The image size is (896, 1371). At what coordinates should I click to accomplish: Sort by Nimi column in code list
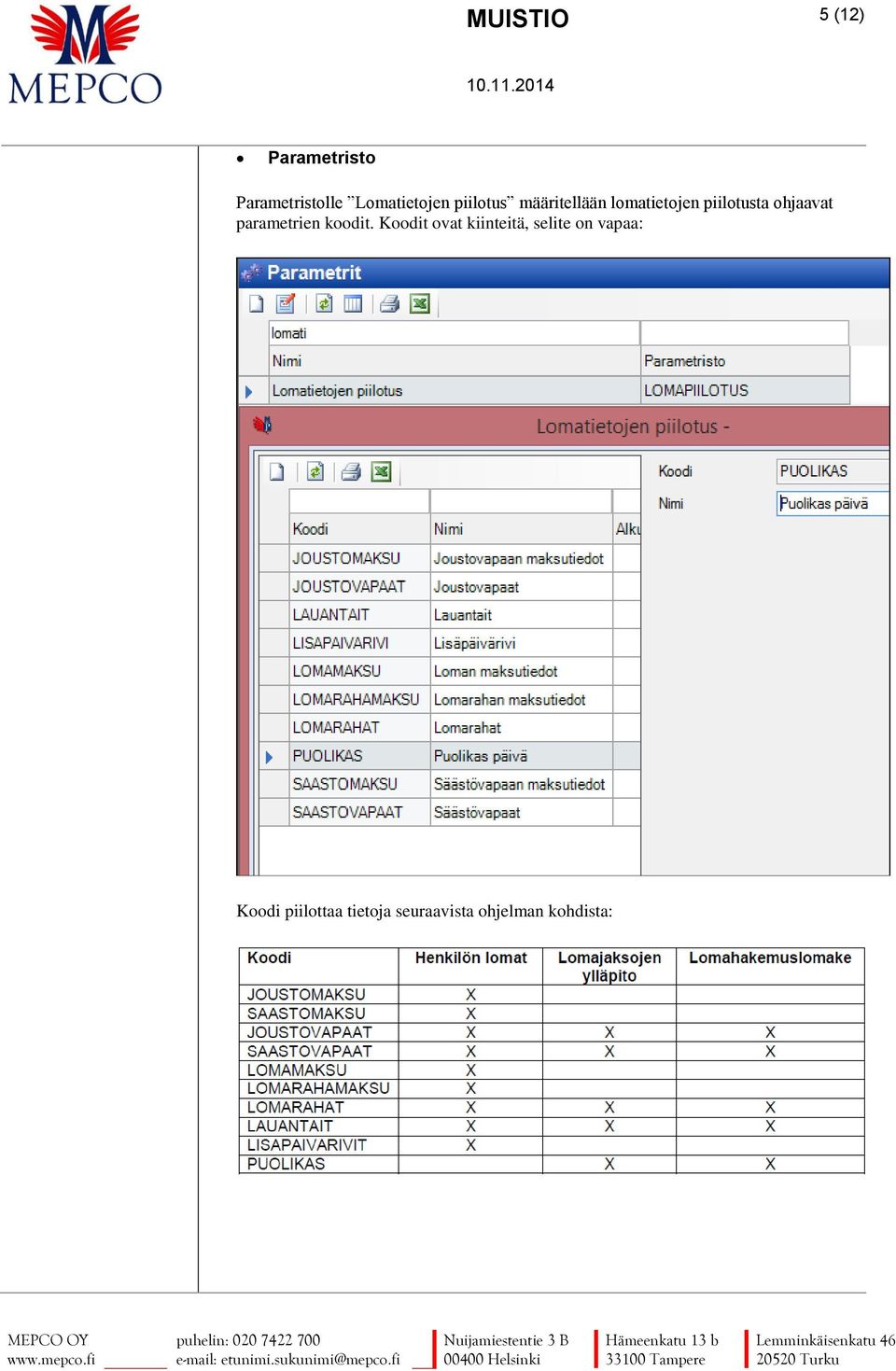(521, 529)
